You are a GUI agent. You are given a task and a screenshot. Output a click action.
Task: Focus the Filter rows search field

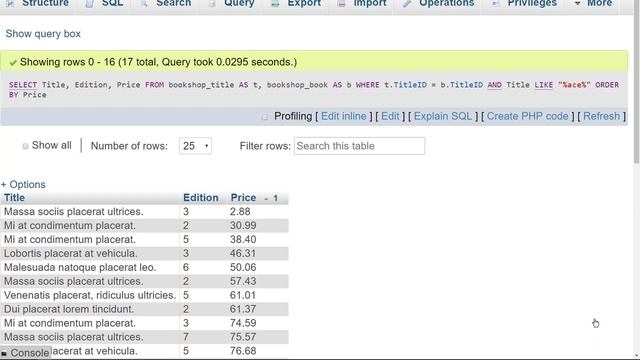point(359,146)
